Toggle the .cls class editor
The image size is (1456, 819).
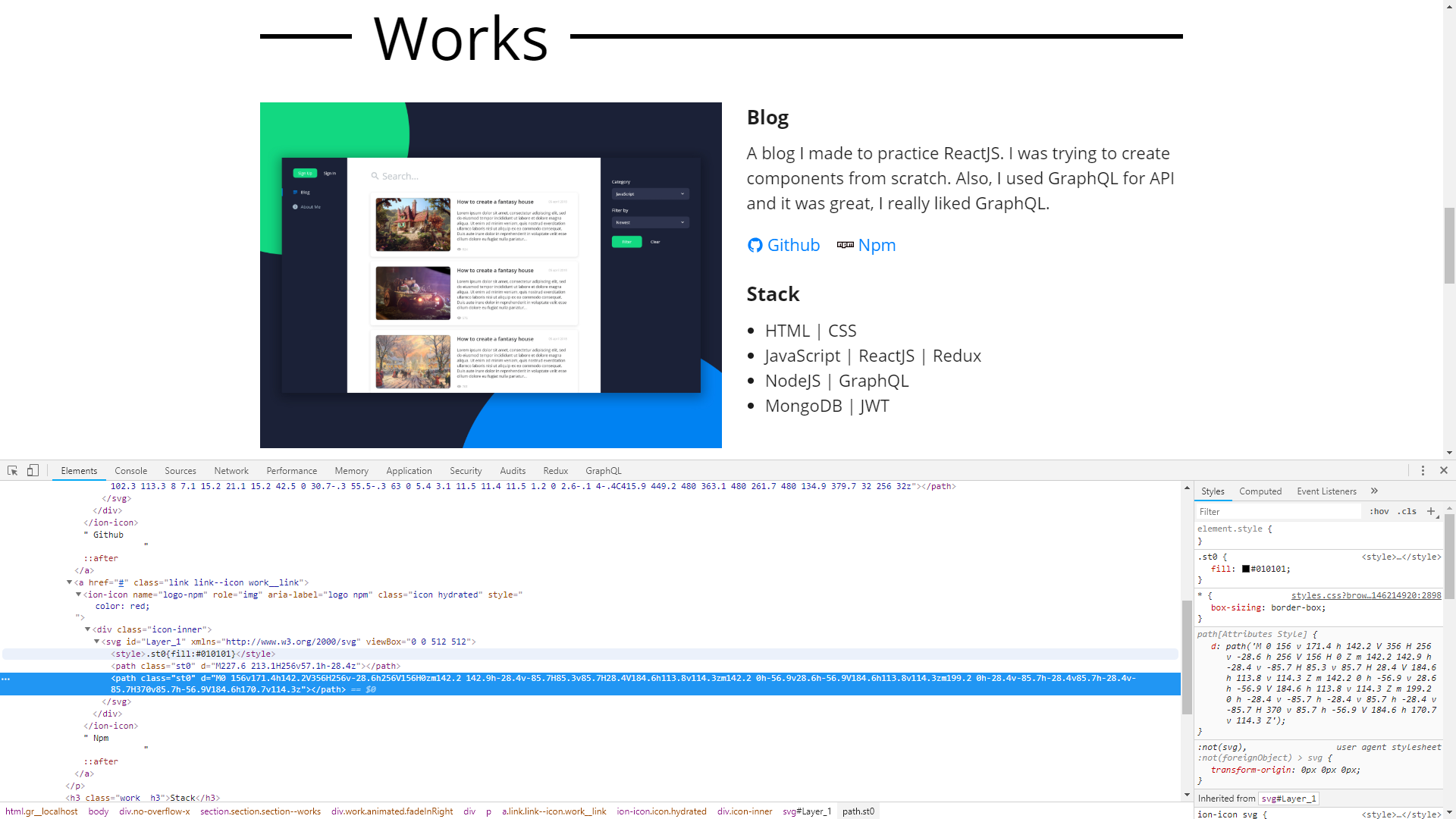(x=1408, y=512)
